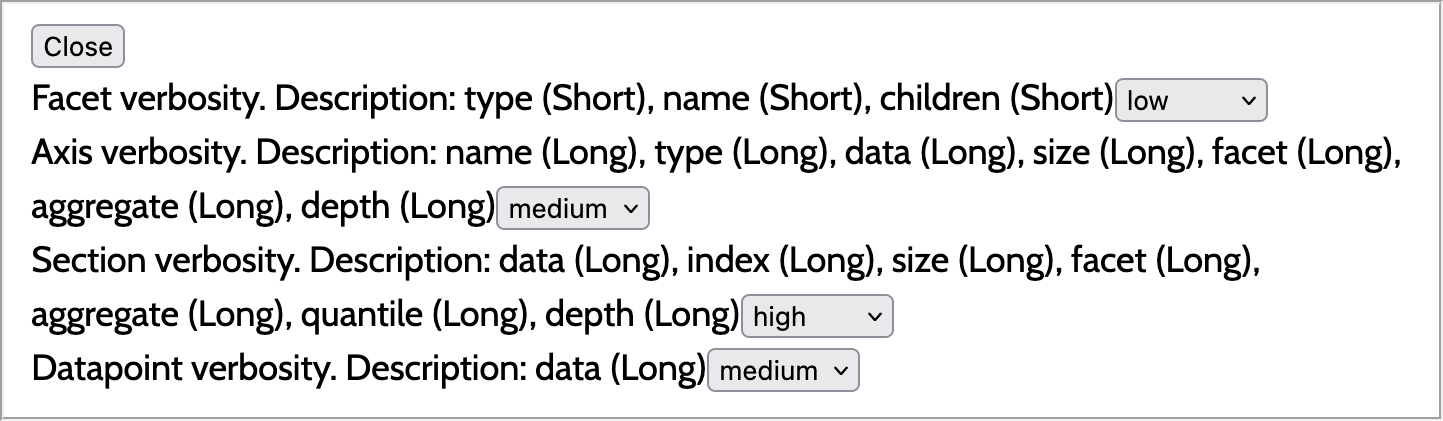Viewport: 1443px width, 421px height.
Task: Open the Datapoint verbosity medium dropdown
Action: tap(782, 371)
